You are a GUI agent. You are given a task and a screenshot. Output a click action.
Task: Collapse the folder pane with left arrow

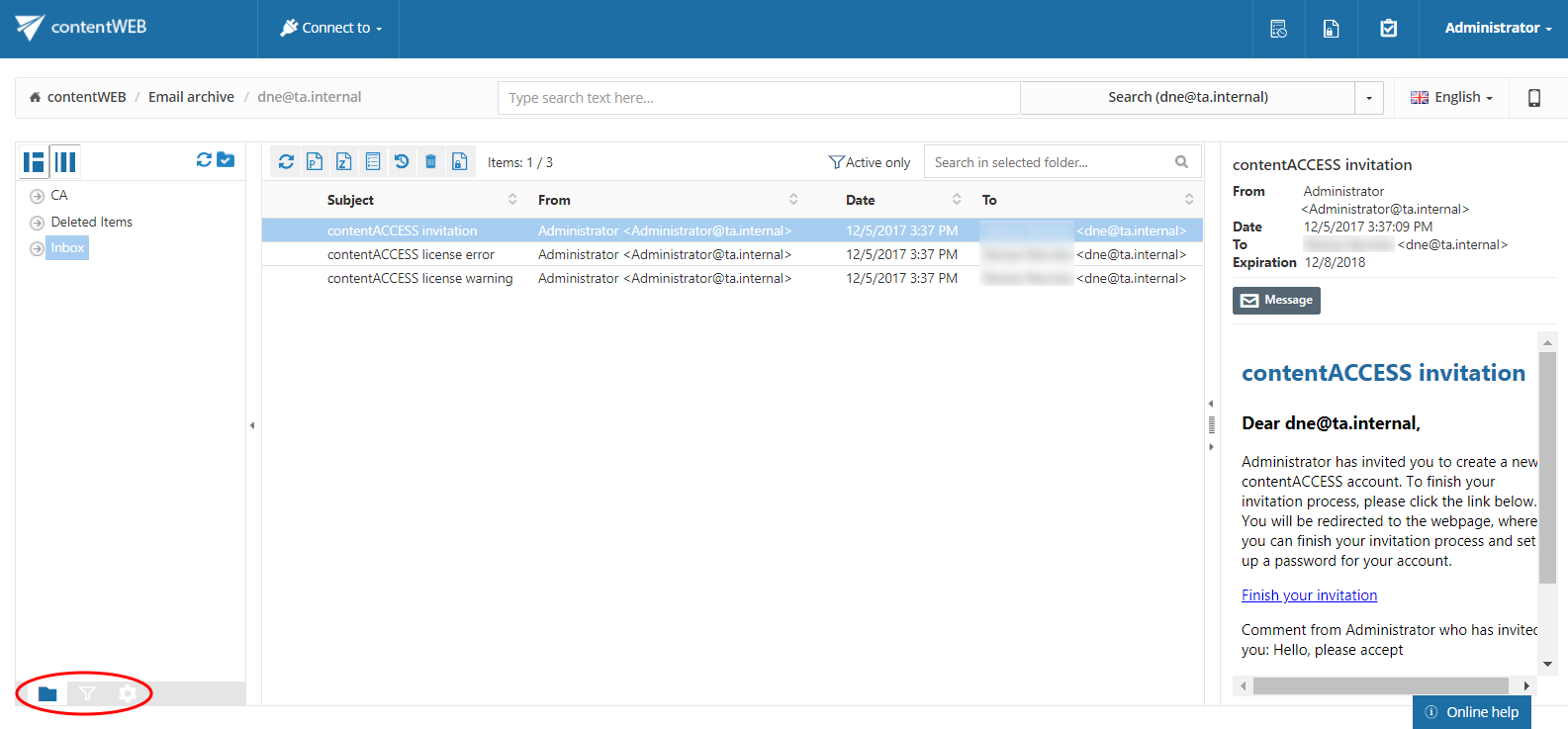tap(252, 425)
